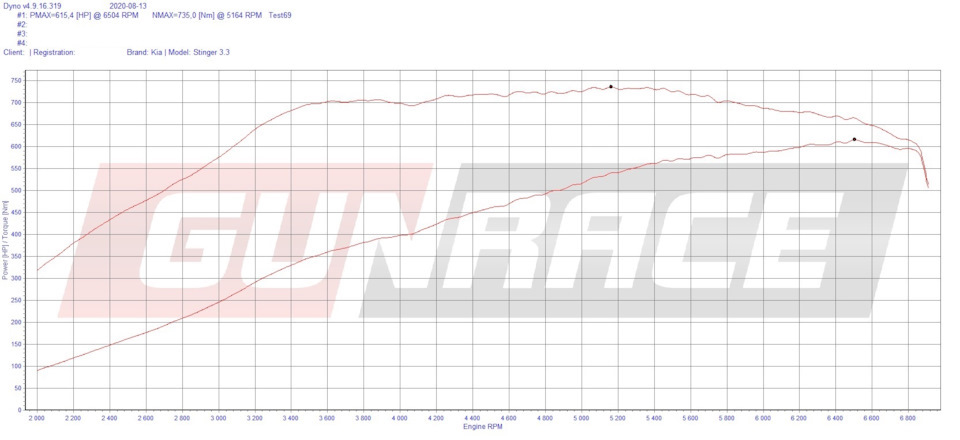The image size is (960, 440).
Task: Click the '5 200' RPM tick label
Action: click(617, 417)
